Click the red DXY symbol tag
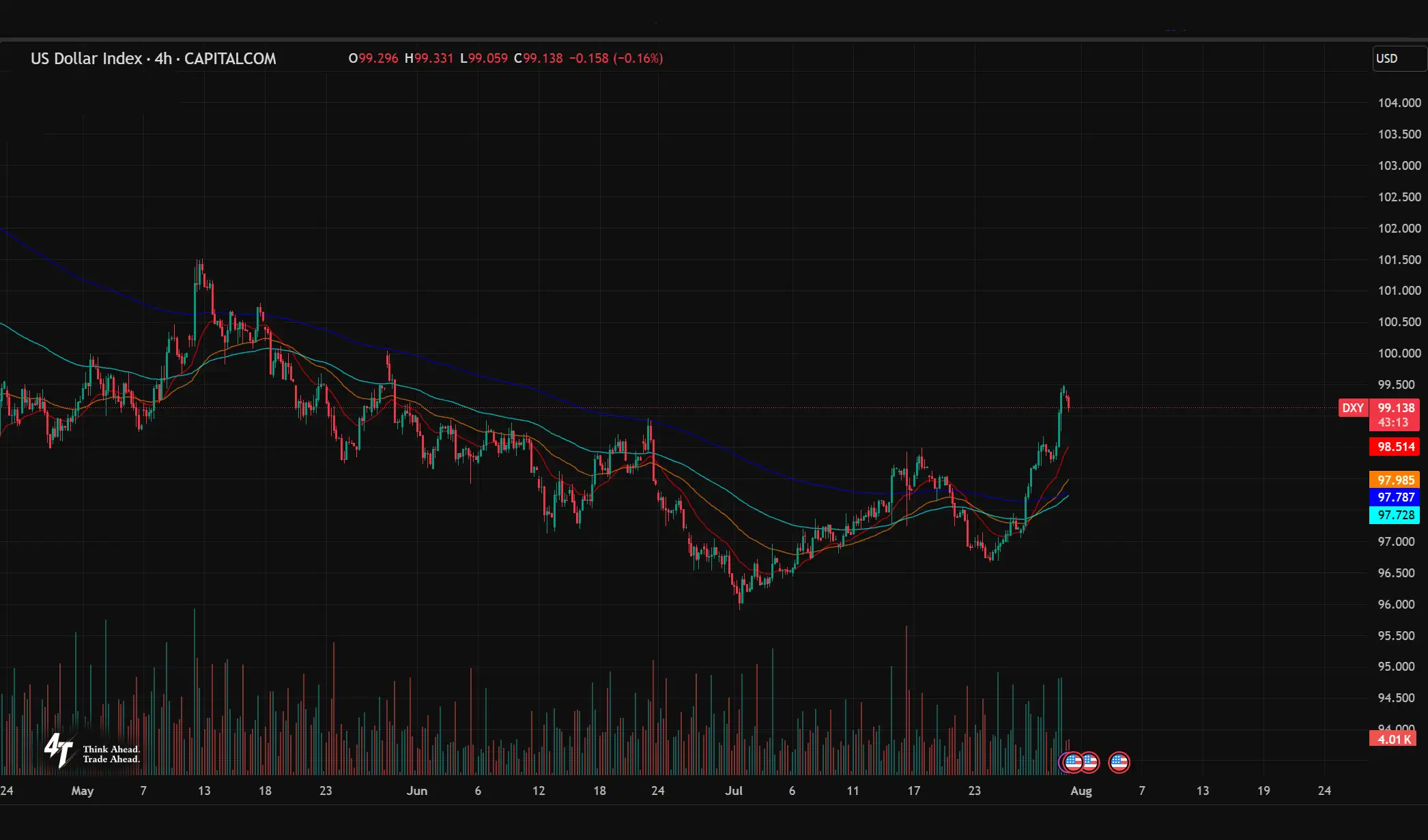The image size is (1428, 840). (x=1352, y=408)
